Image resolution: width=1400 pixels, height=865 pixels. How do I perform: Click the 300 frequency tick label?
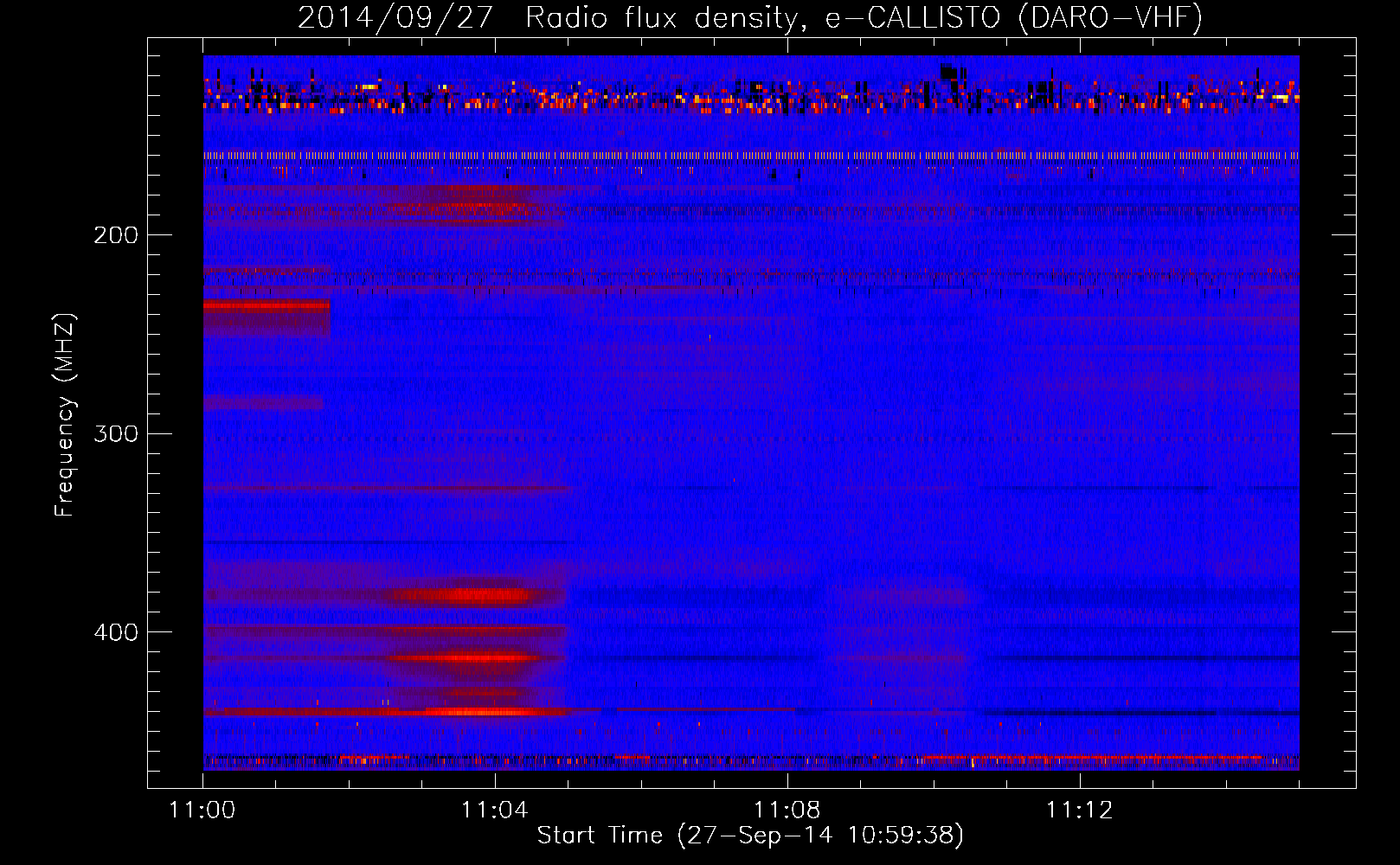[116, 433]
